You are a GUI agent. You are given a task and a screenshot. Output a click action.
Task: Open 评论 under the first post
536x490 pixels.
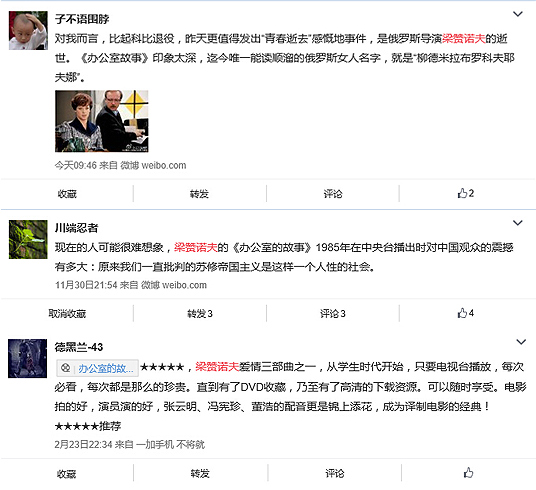tap(333, 194)
